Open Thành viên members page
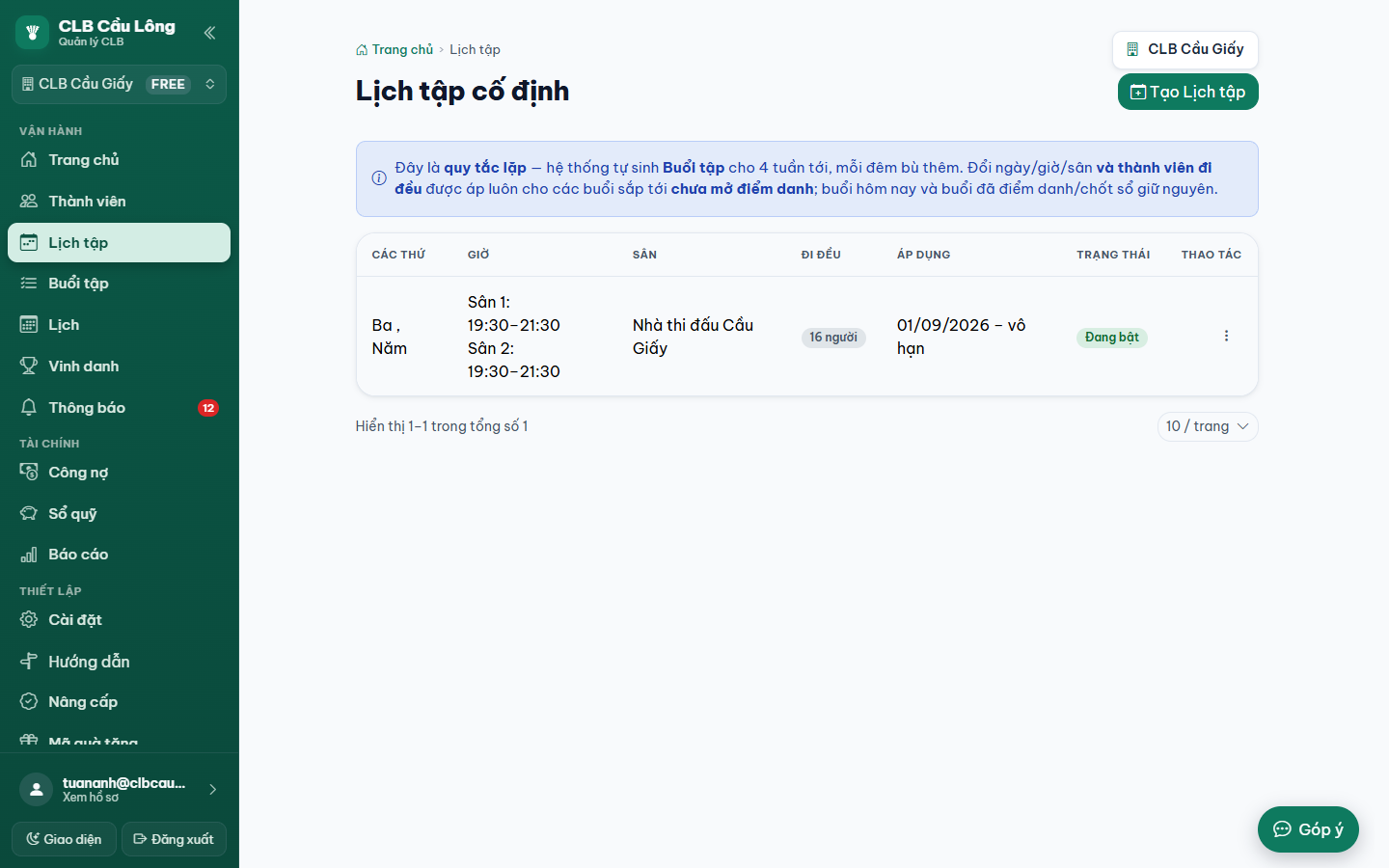The width and height of the screenshot is (1389, 868). [x=120, y=202]
